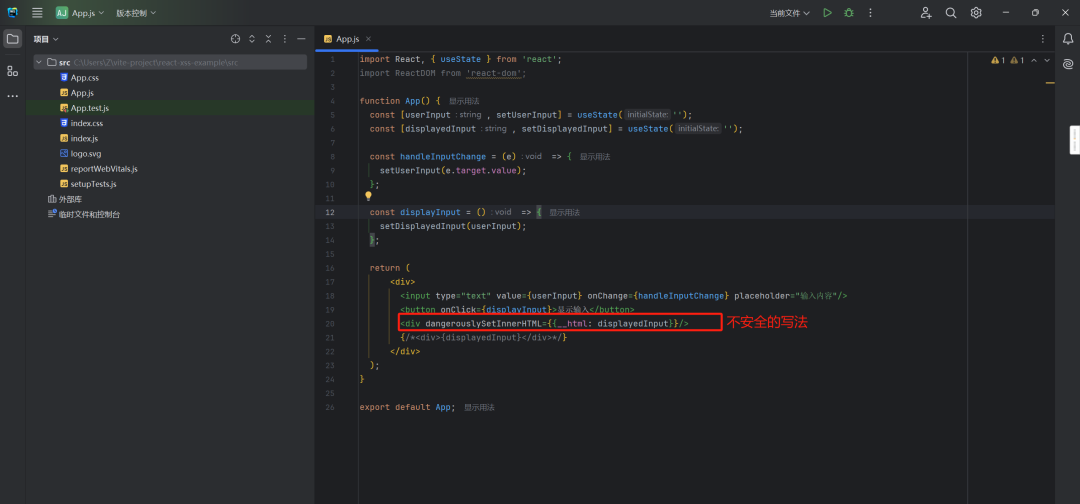This screenshot has width=1080, height=504.
Task: Show more tool windows ellipsis in left strip
Action: tap(12, 96)
